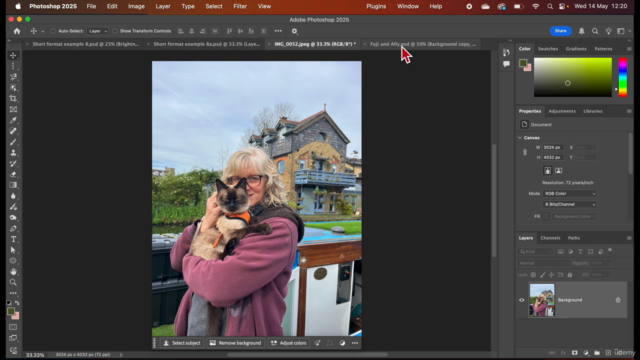The width and height of the screenshot is (640, 360).
Task: Switch to Fuji and Ally.psd document tab
Action: click(x=422, y=44)
